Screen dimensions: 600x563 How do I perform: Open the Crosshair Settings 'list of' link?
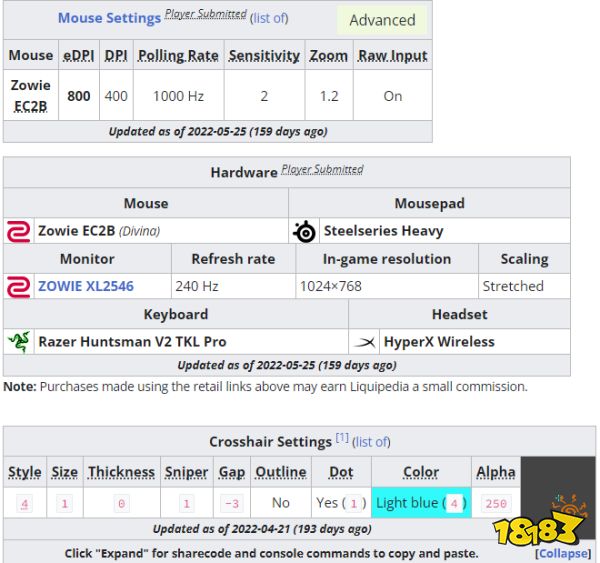pos(371,442)
